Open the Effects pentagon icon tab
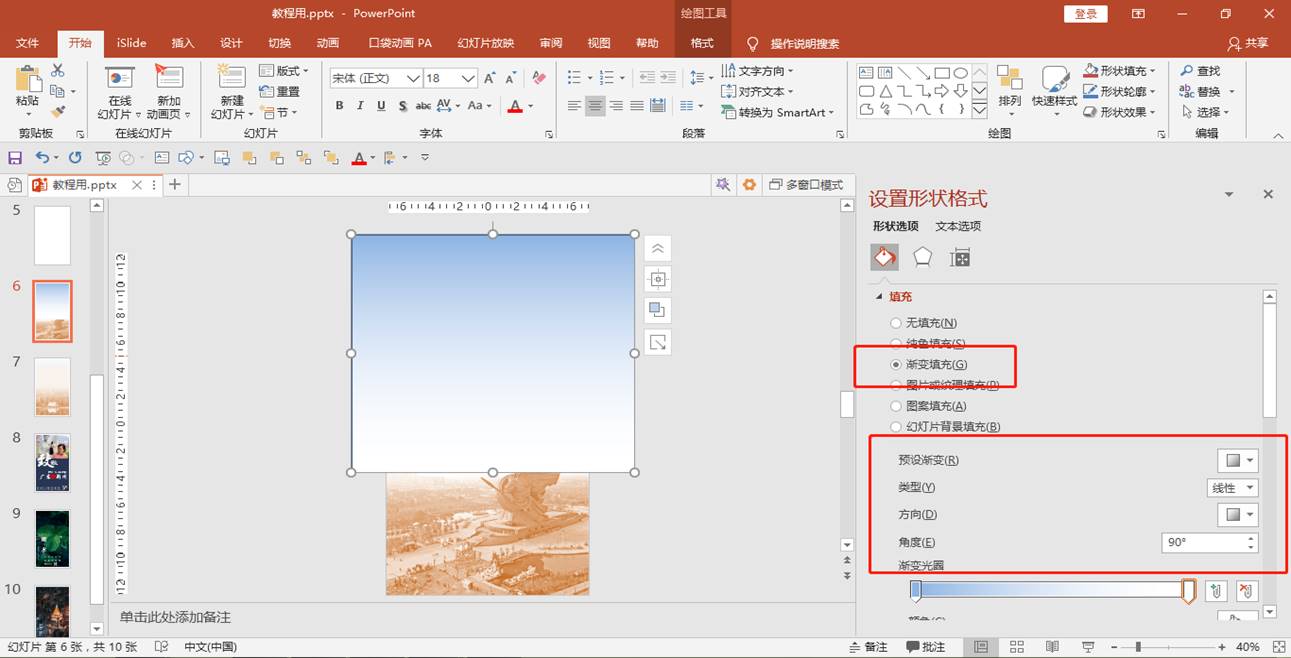The height and width of the screenshot is (658, 1291). [922, 258]
